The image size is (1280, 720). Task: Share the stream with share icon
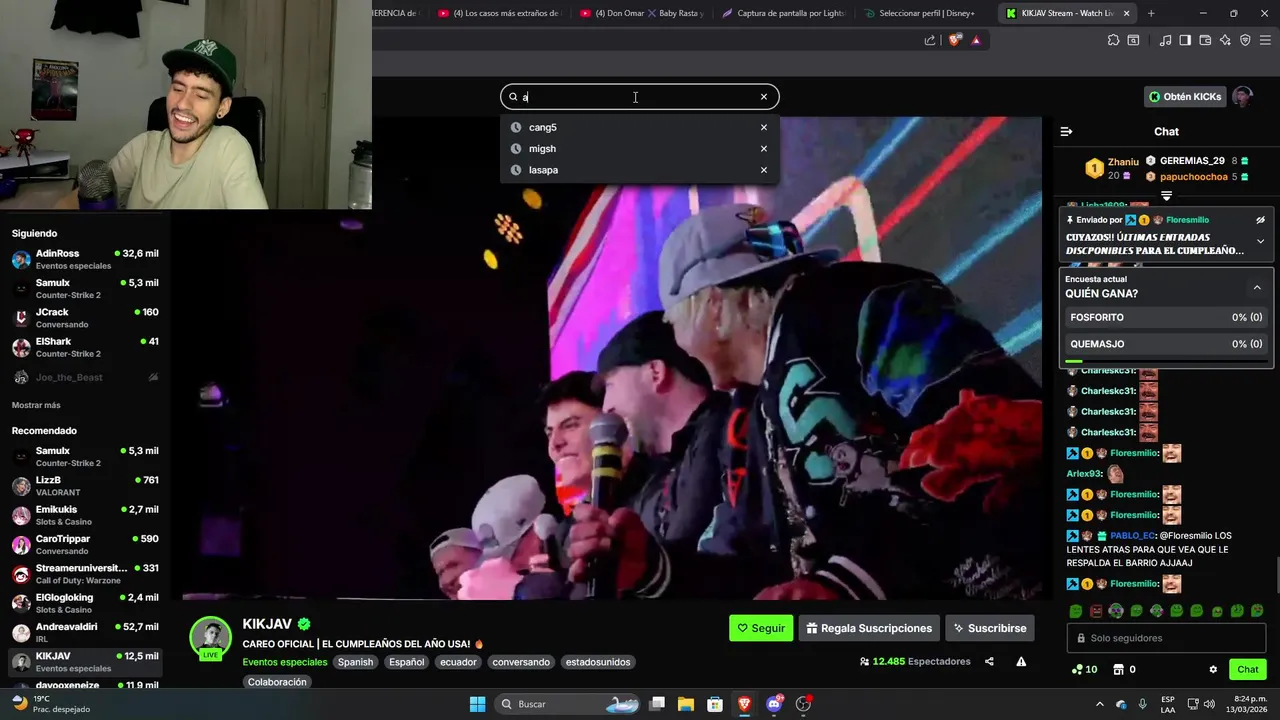point(989,662)
